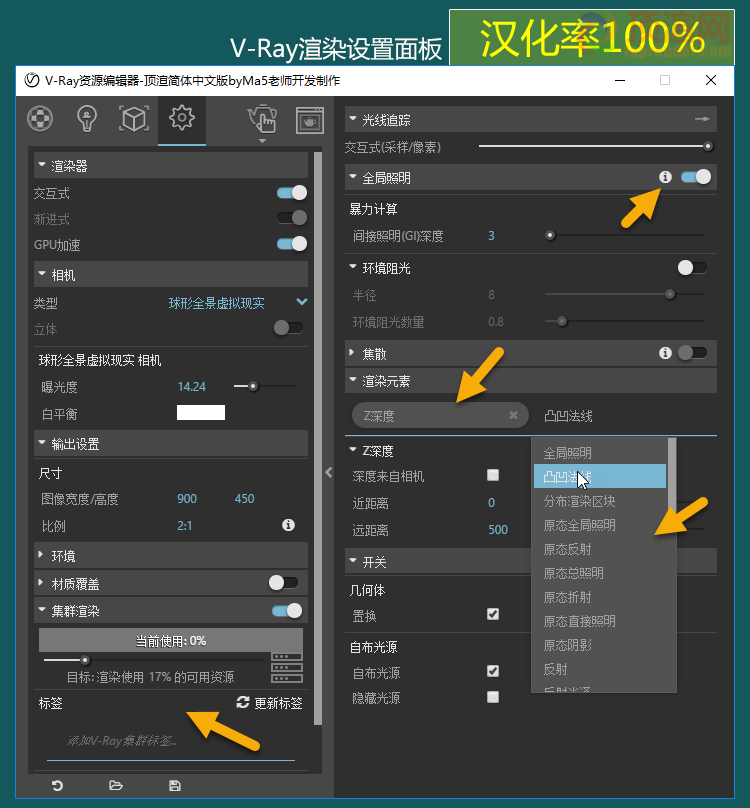The height and width of the screenshot is (808, 750).
Task: Click the 白平衡 white color swatch
Action: coord(201,413)
